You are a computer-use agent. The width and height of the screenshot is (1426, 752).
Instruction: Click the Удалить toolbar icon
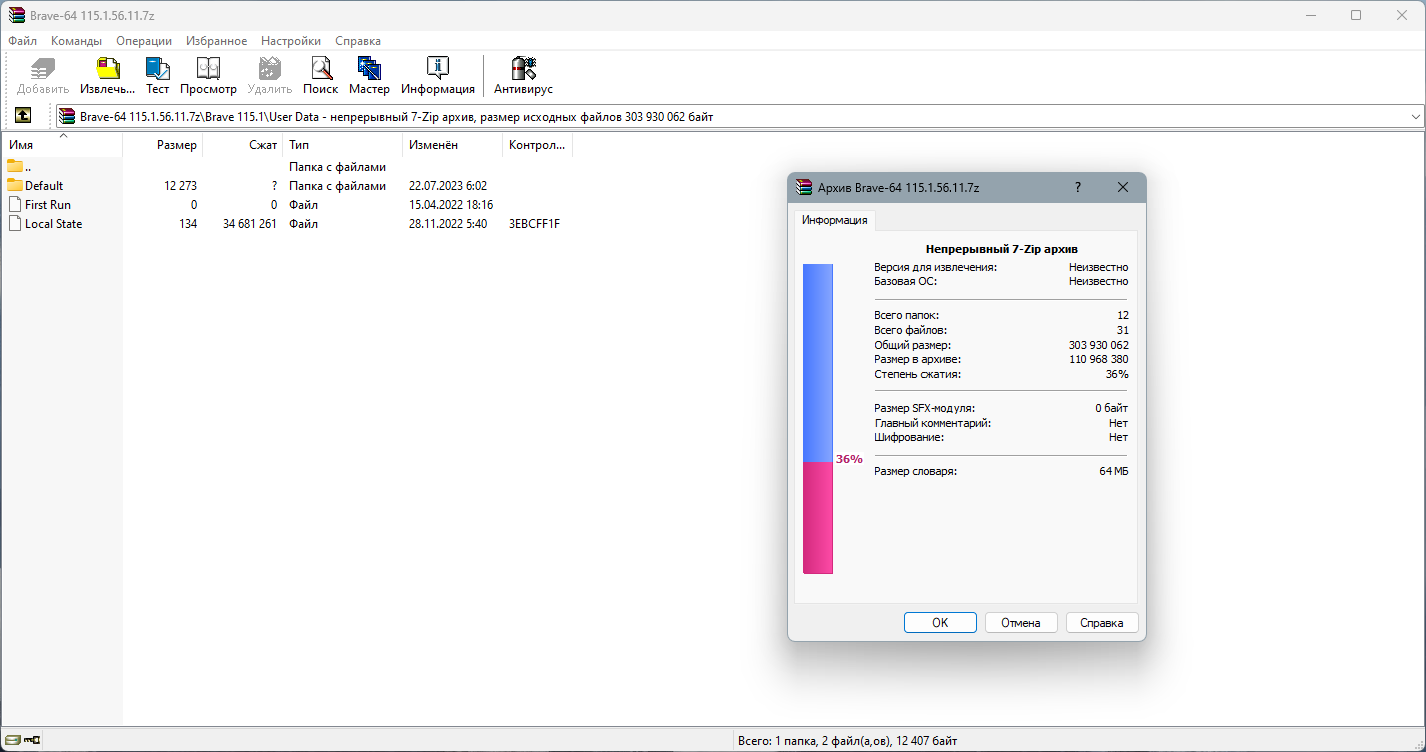point(269,76)
